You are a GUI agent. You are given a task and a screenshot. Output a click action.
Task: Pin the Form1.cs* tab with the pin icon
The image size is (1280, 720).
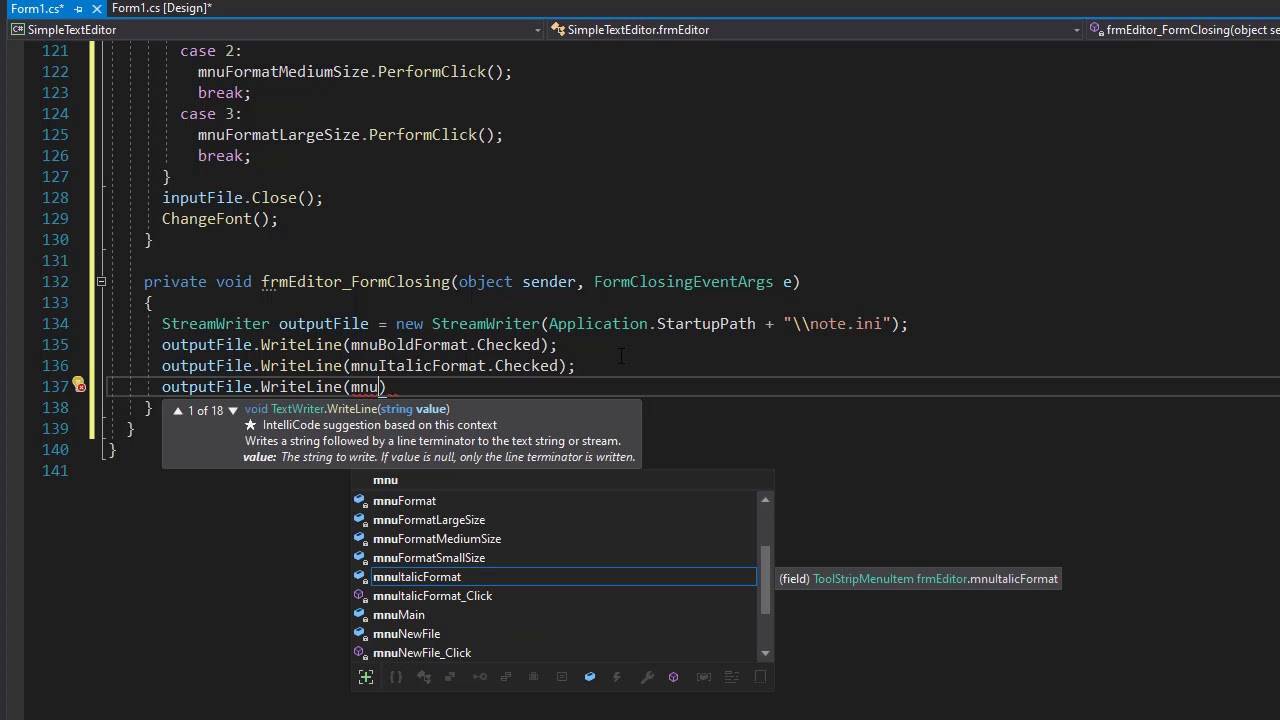[78, 8]
